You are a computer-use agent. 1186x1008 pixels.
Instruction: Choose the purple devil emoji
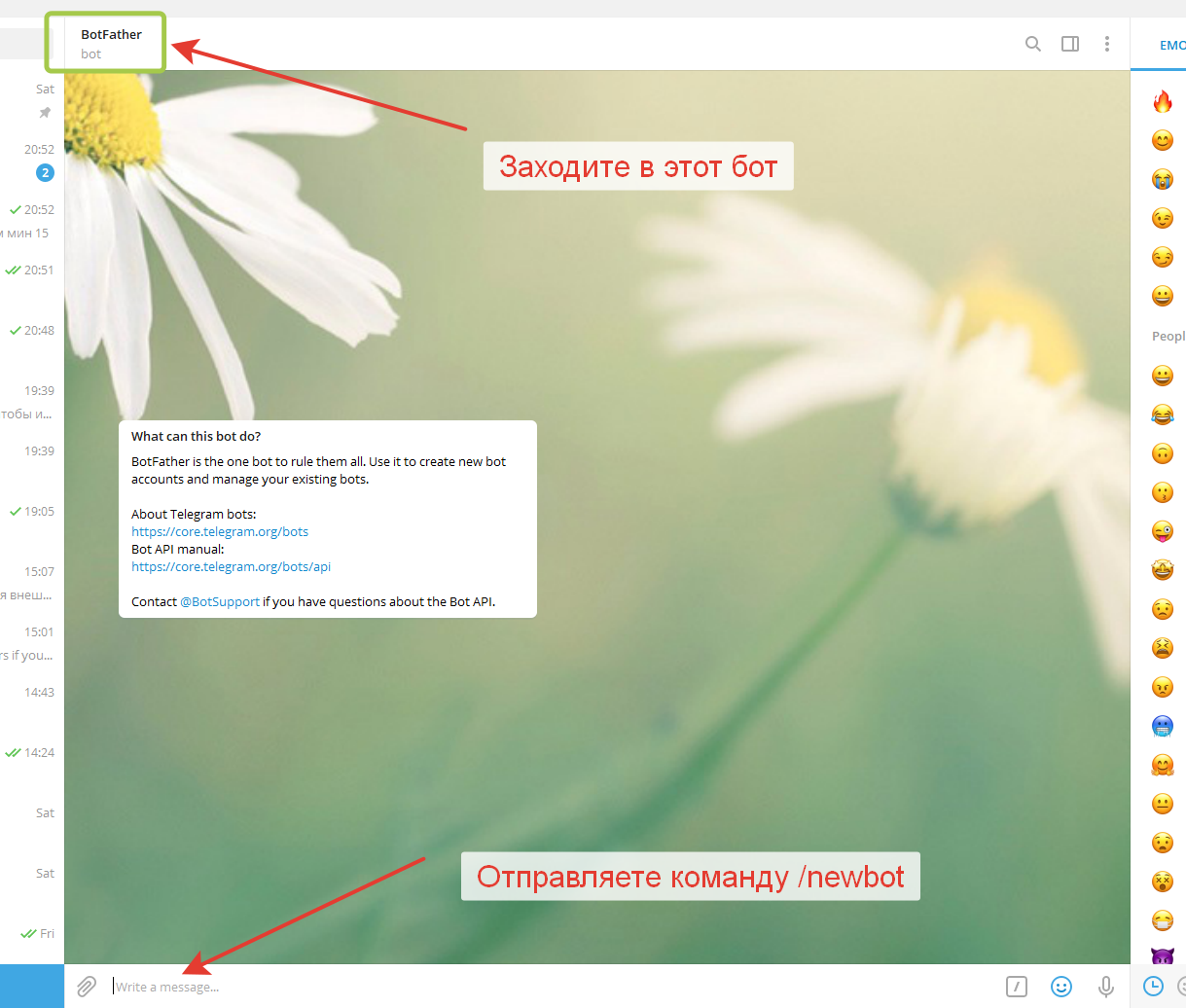[1163, 955]
